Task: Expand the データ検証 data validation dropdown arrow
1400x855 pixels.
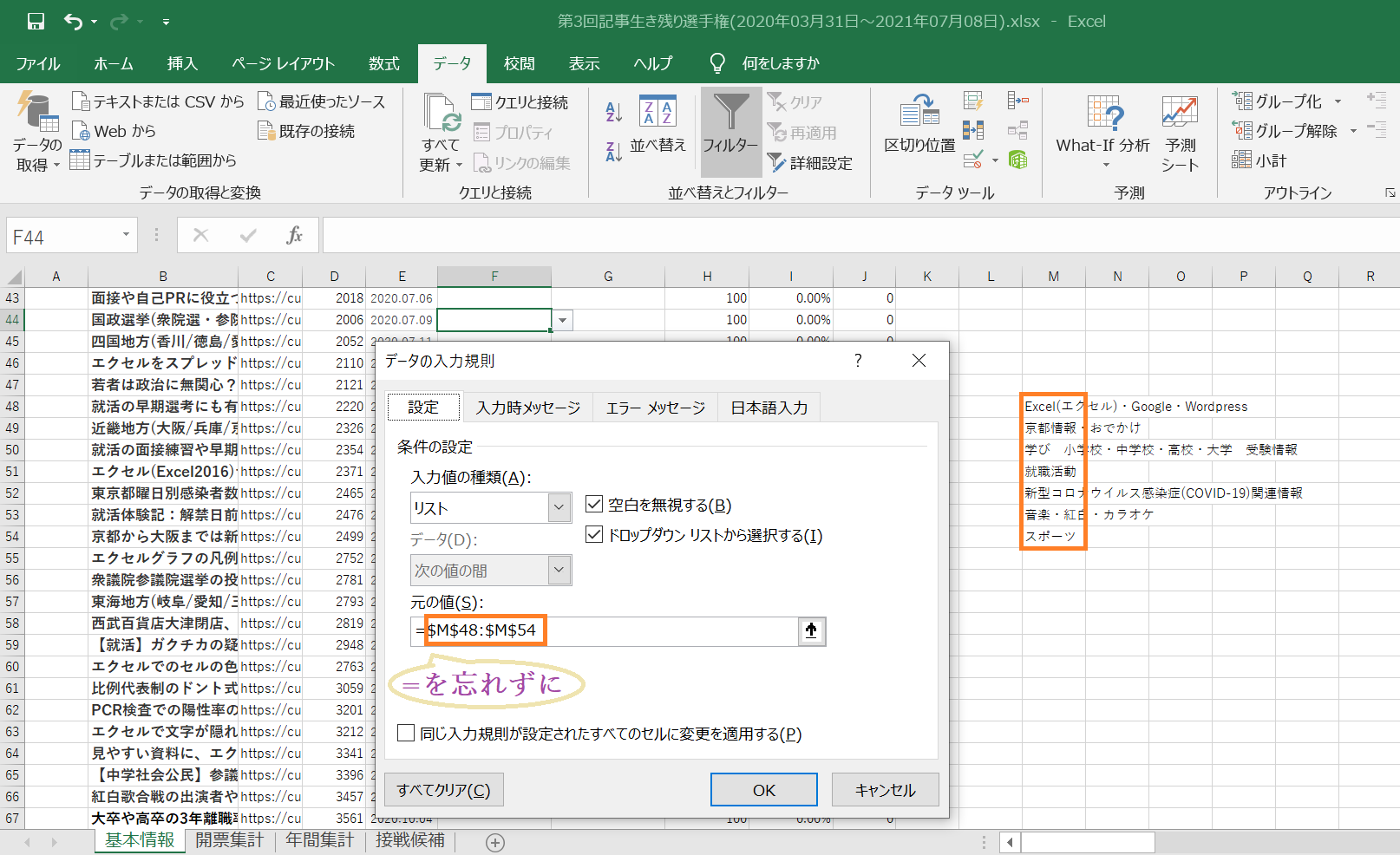Action: [994, 160]
